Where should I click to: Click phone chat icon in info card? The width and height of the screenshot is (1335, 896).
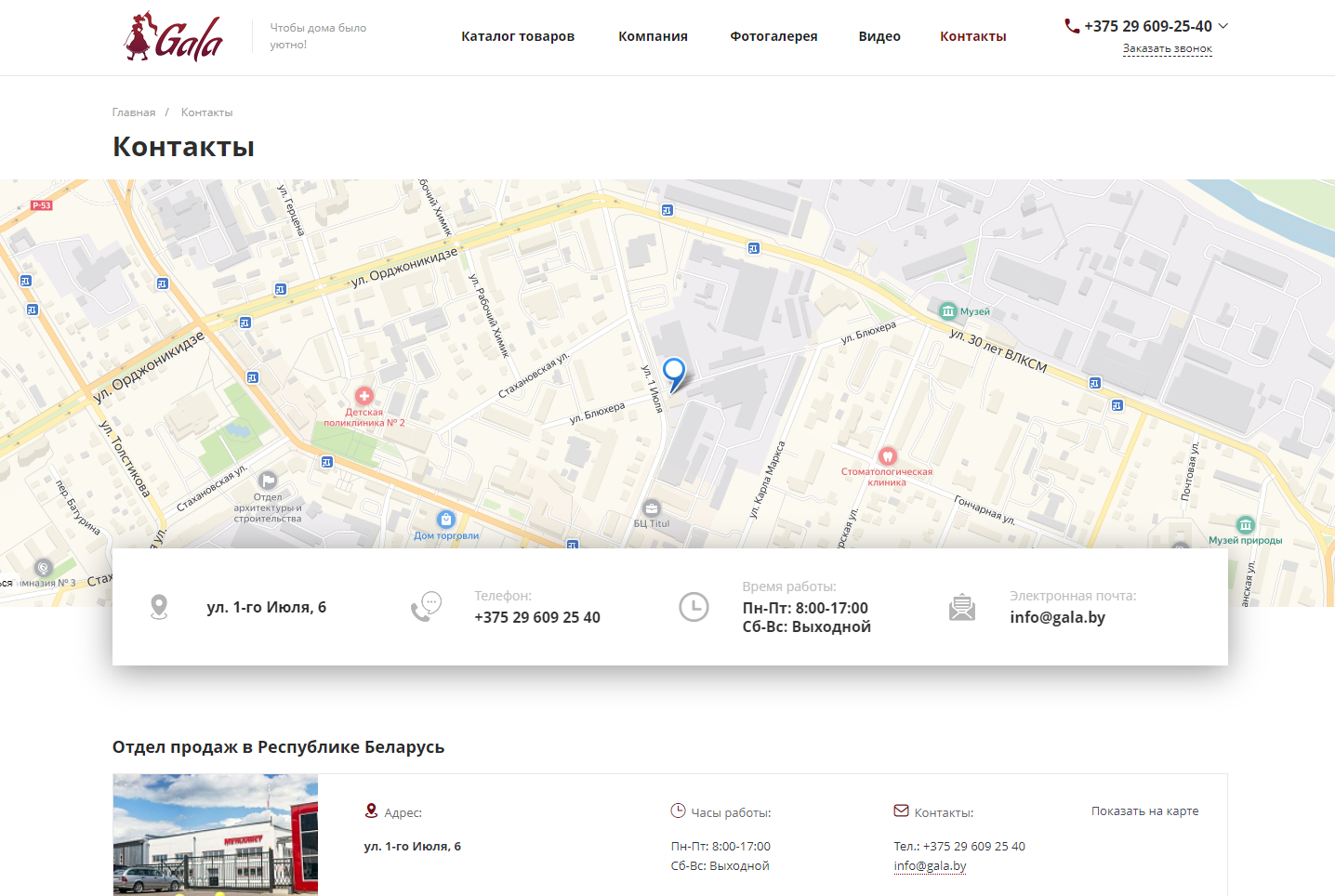click(426, 607)
